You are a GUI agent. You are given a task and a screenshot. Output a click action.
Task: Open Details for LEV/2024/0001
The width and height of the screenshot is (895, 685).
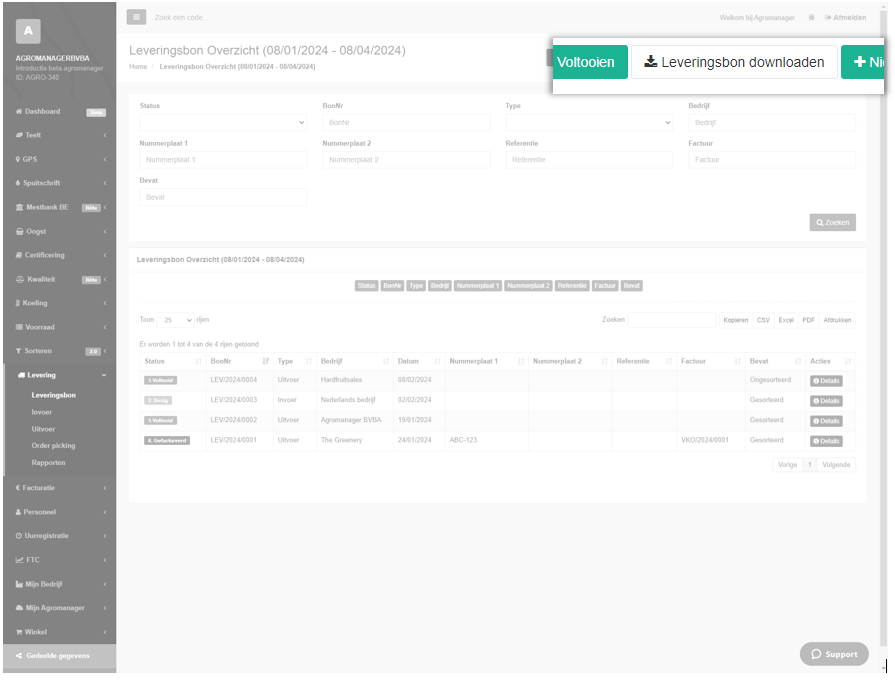pyautogui.click(x=826, y=440)
